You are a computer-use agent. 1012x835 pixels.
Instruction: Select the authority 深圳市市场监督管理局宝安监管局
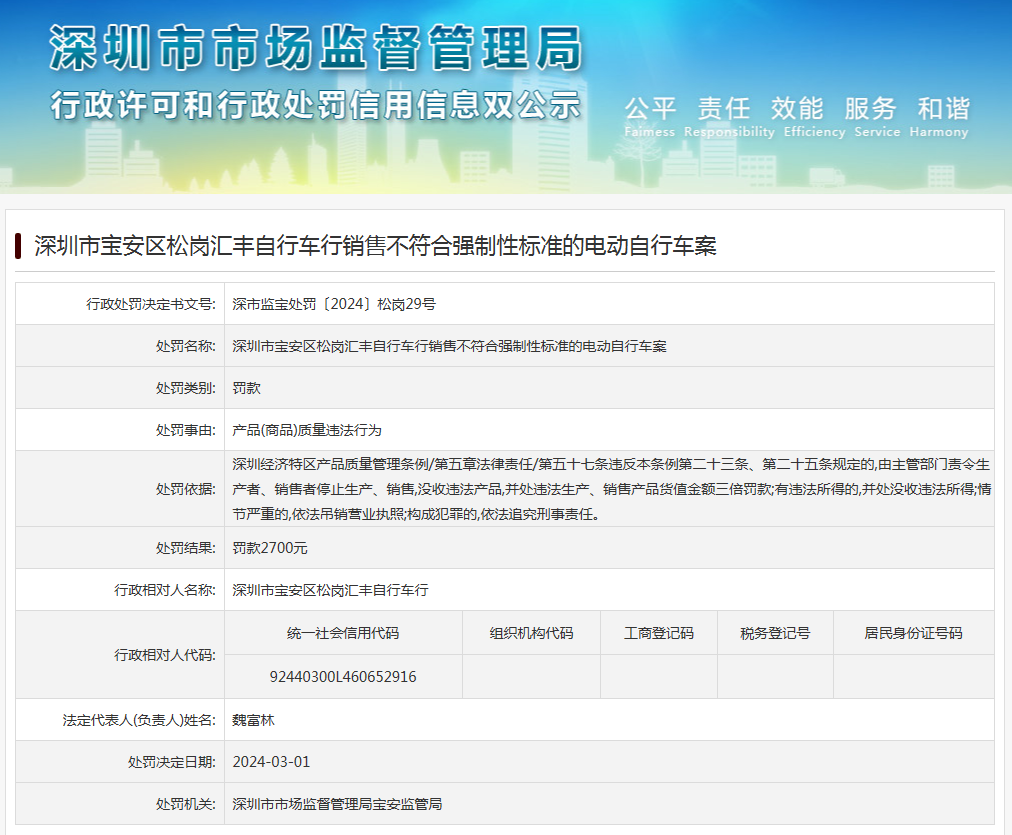click(x=337, y=804)
